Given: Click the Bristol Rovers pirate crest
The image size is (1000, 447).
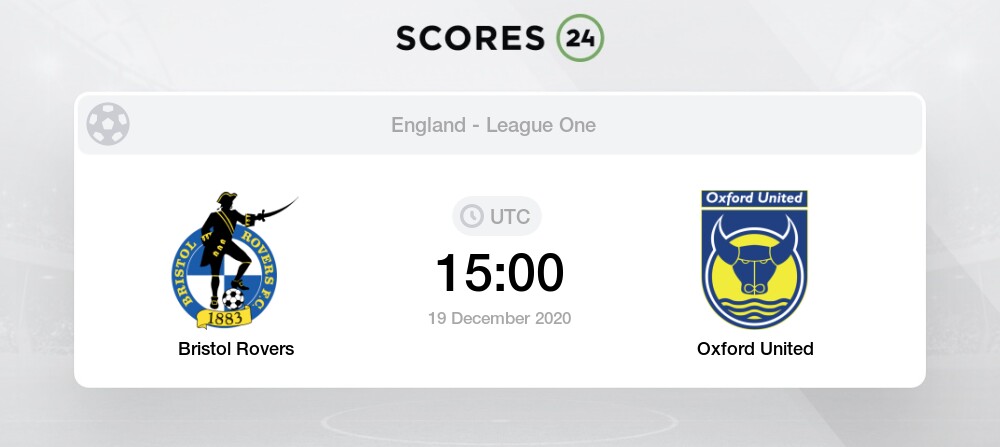Looking at the screenshot, I should pos(228,262).
